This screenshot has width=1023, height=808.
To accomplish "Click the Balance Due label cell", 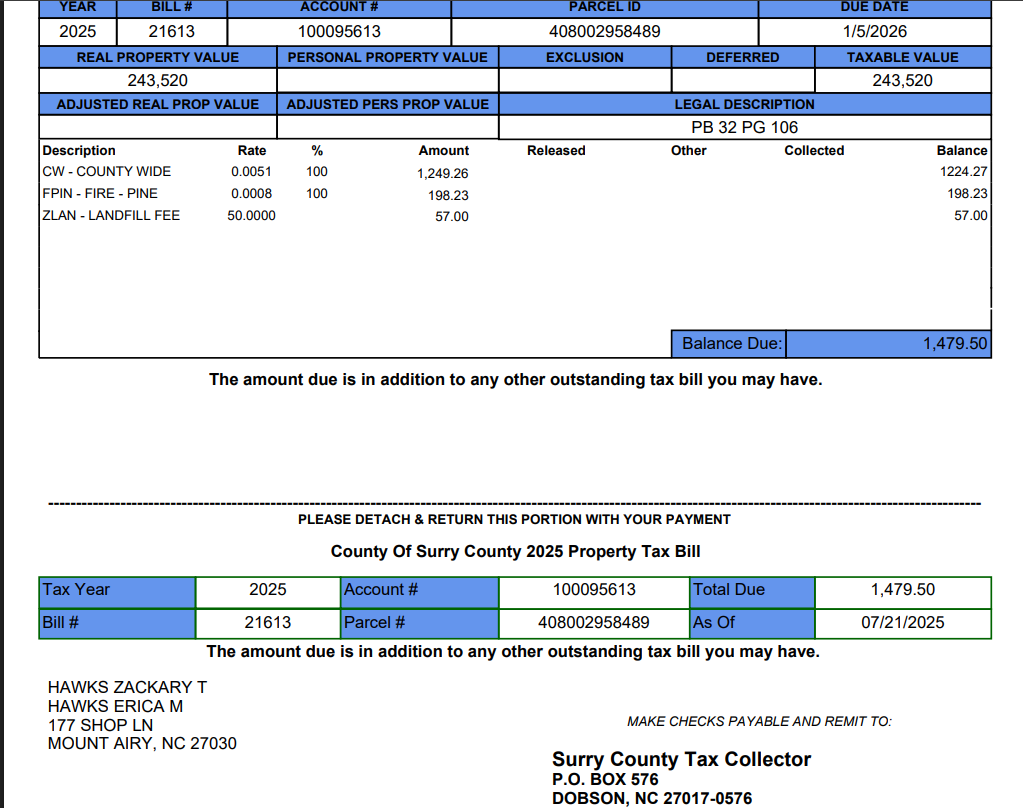I will 730,344.
